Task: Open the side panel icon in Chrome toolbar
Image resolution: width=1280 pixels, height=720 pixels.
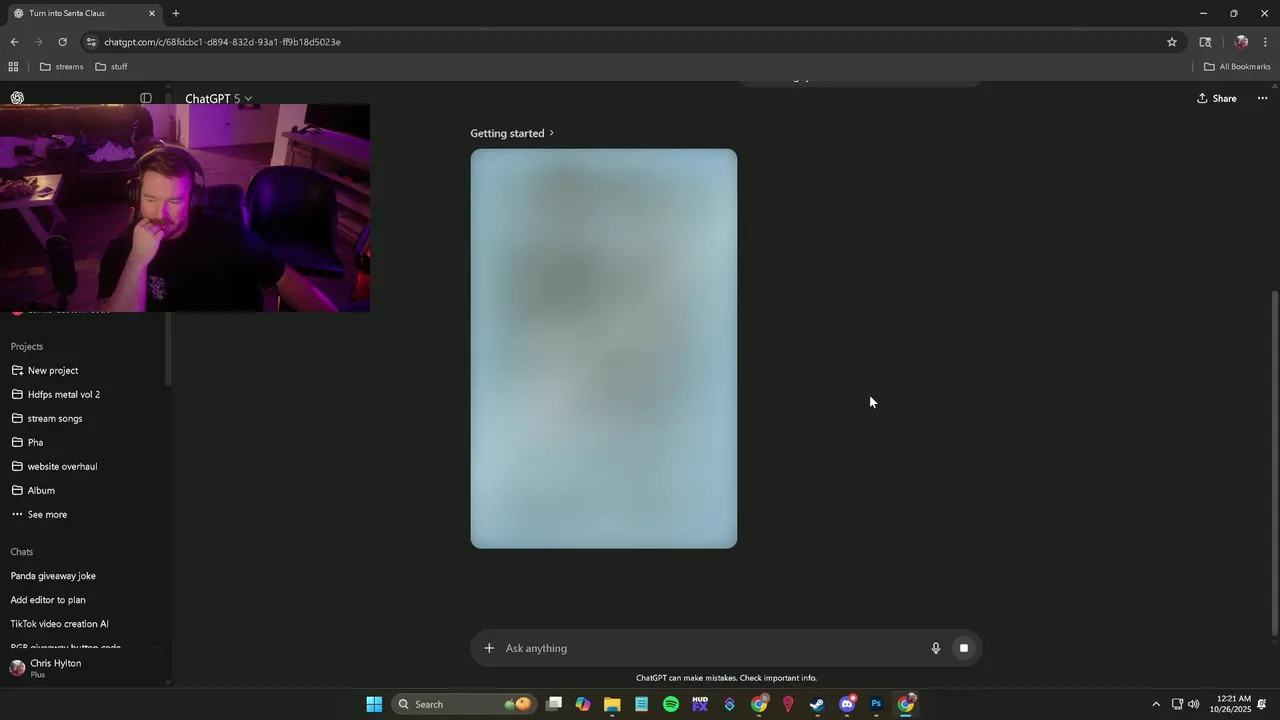Action: point(1205,42)
